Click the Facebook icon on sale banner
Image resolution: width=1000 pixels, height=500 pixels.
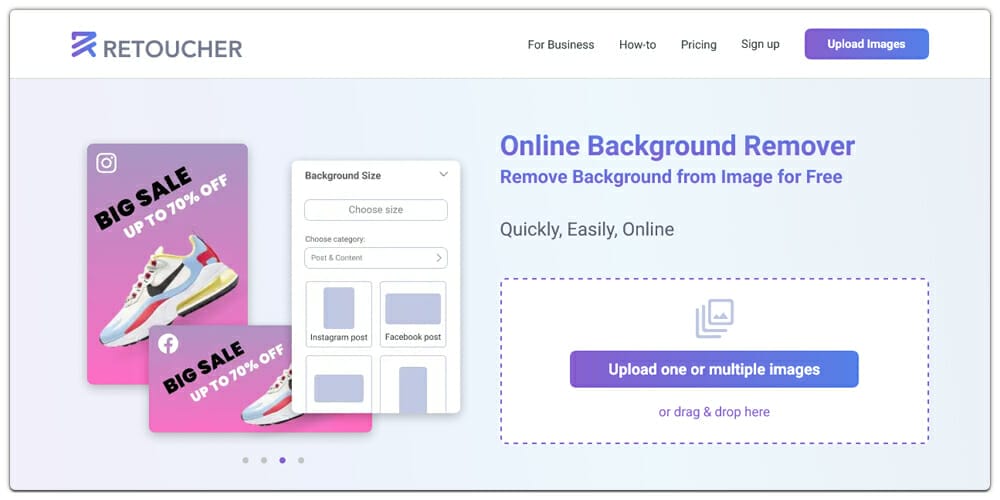[168, 344]
